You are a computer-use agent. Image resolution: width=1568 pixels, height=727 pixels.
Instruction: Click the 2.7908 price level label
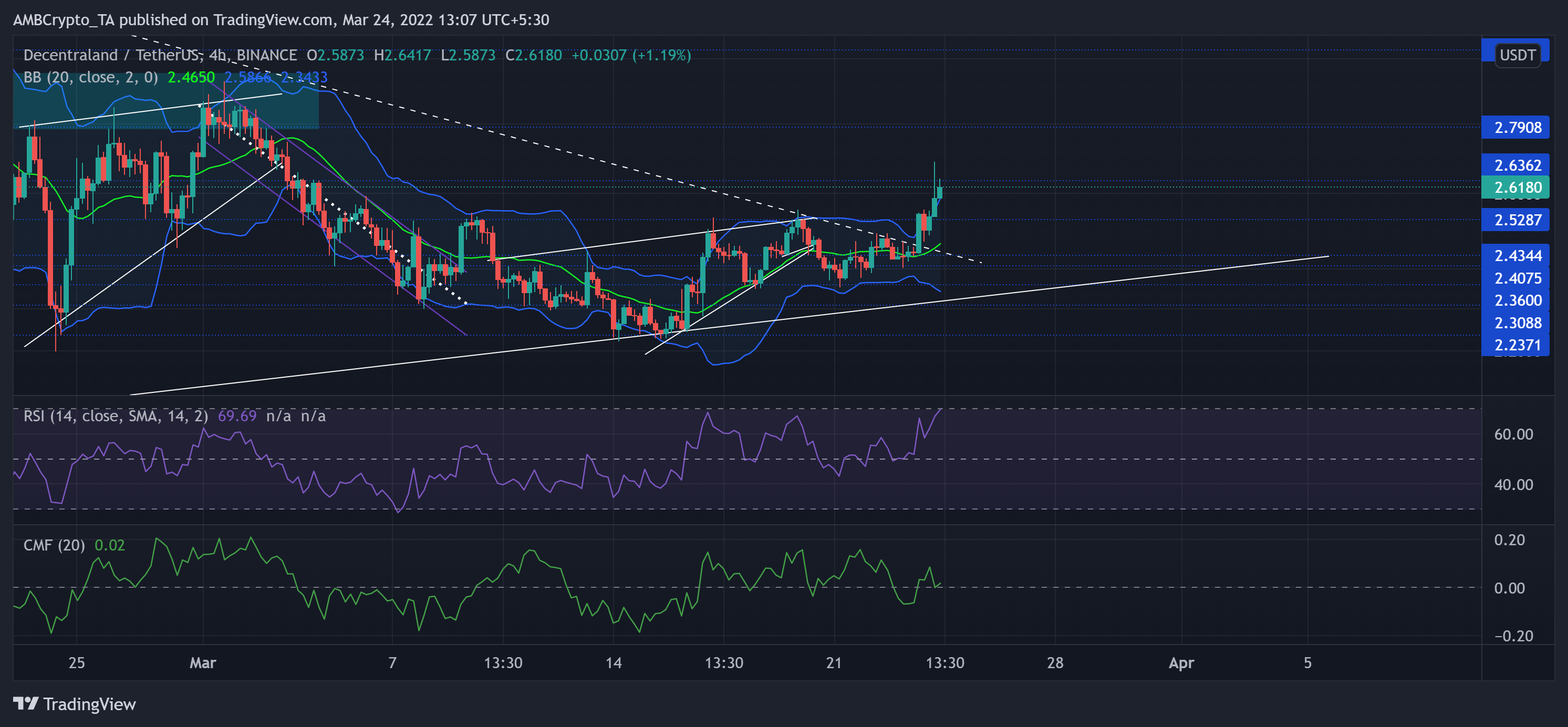1517,127
